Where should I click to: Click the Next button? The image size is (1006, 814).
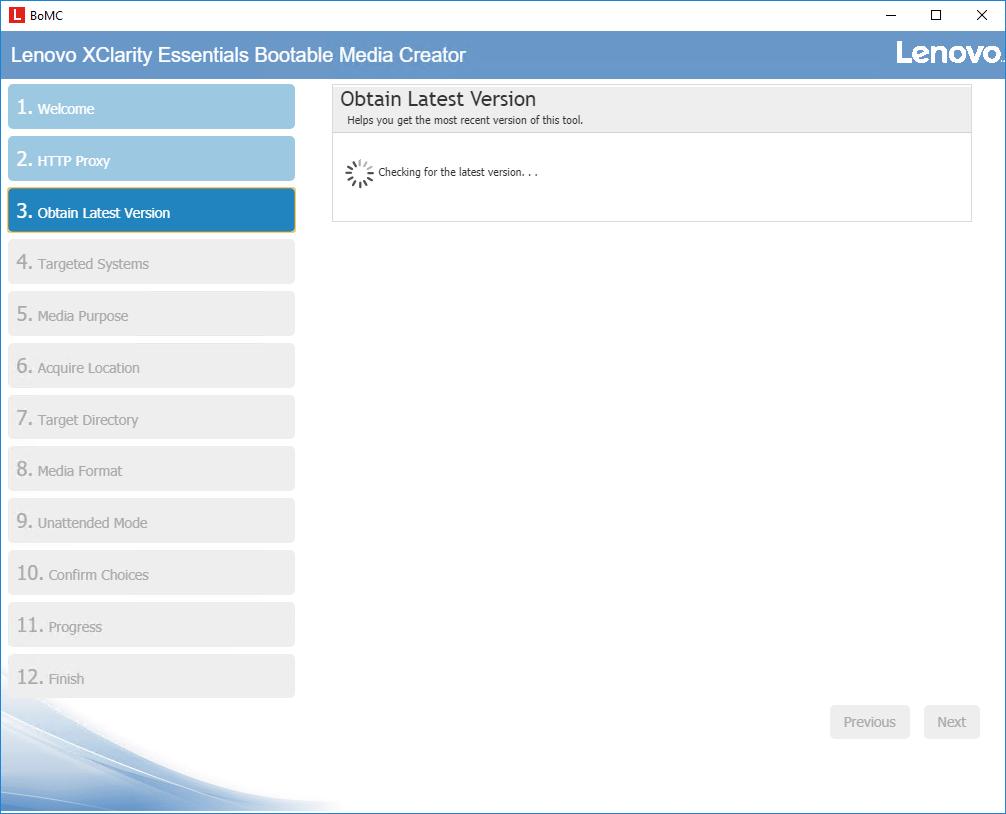click(951, 722)
